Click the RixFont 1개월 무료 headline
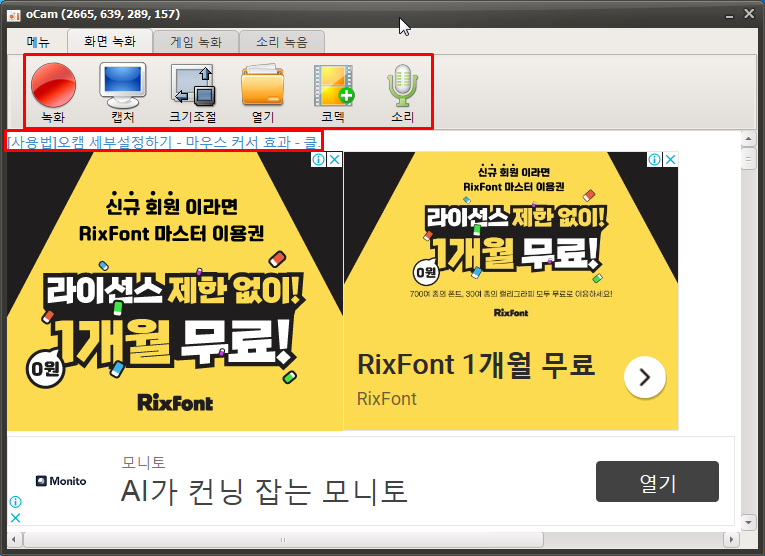 [x=476, y=364]
